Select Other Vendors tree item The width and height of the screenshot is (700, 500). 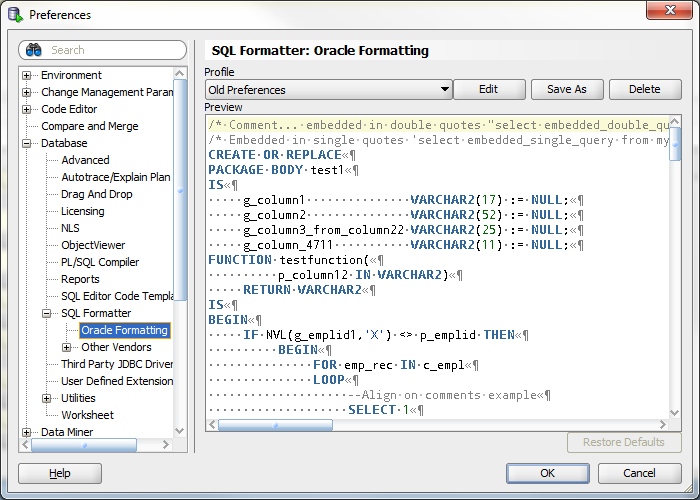[x=116, y=347]
